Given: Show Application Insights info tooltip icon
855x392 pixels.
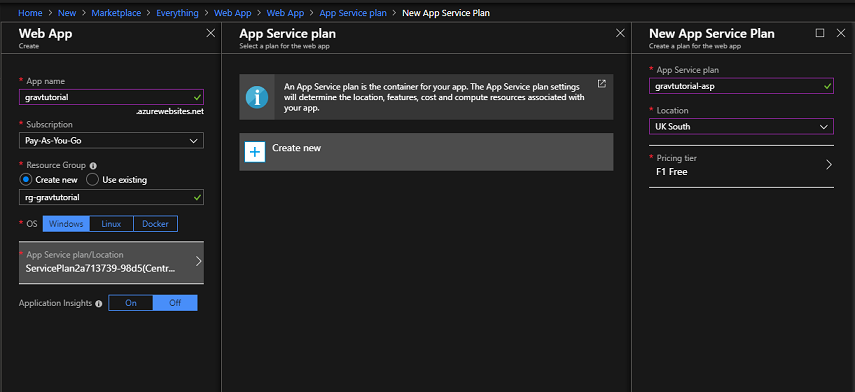Looking at the screenshot, I should [99, 304].
